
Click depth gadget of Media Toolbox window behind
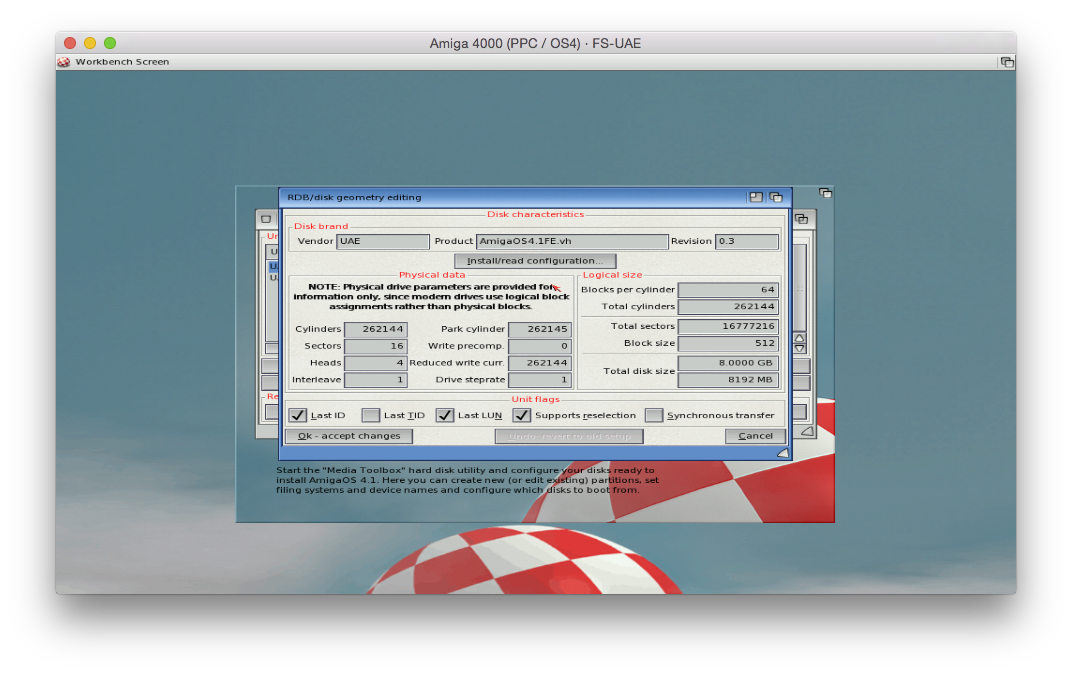pos(801,219)
